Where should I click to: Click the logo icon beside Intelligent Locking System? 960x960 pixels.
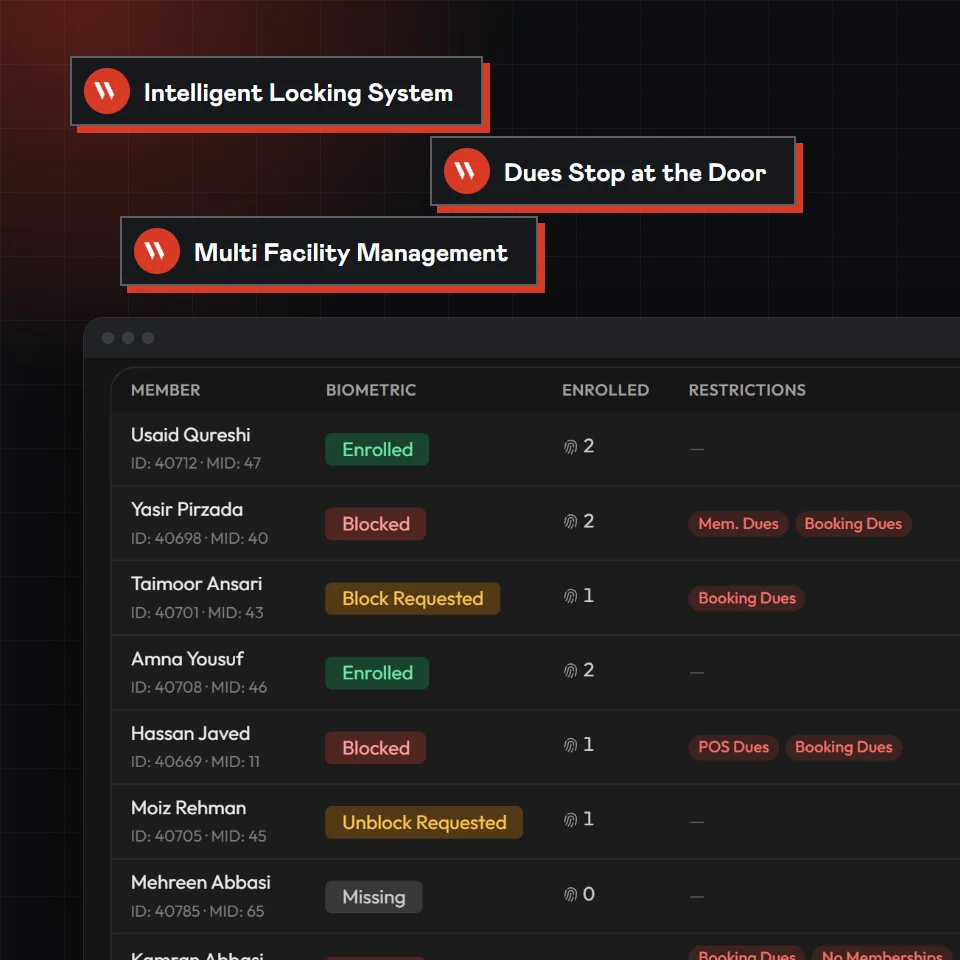(x=107, y=91)
